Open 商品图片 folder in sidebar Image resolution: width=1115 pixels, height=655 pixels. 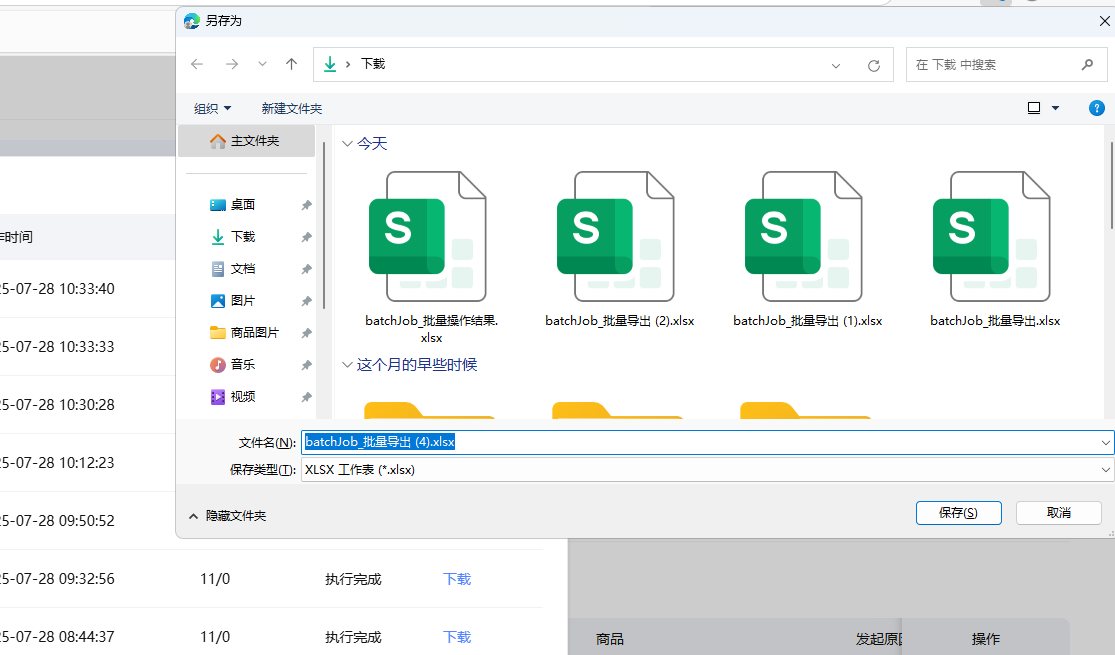pos(254,333)
